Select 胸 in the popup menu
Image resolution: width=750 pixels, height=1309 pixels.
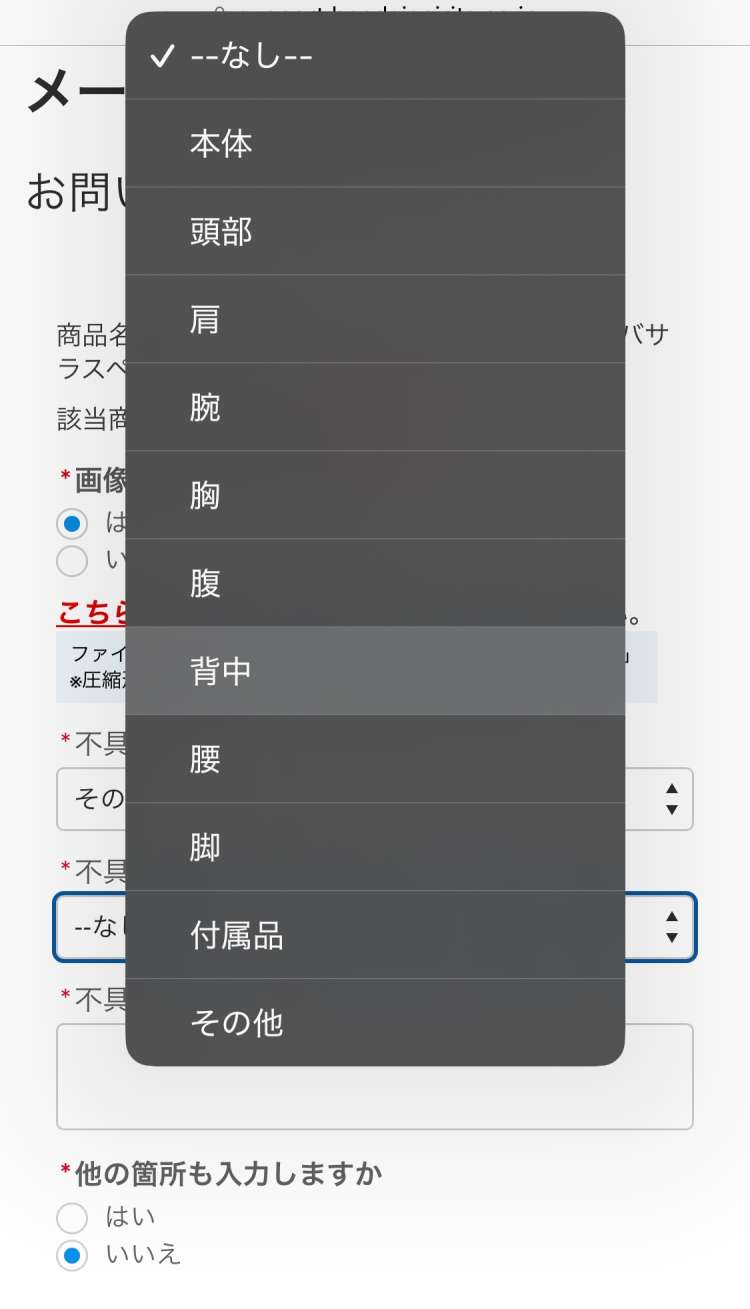click(x=375, y=495)
